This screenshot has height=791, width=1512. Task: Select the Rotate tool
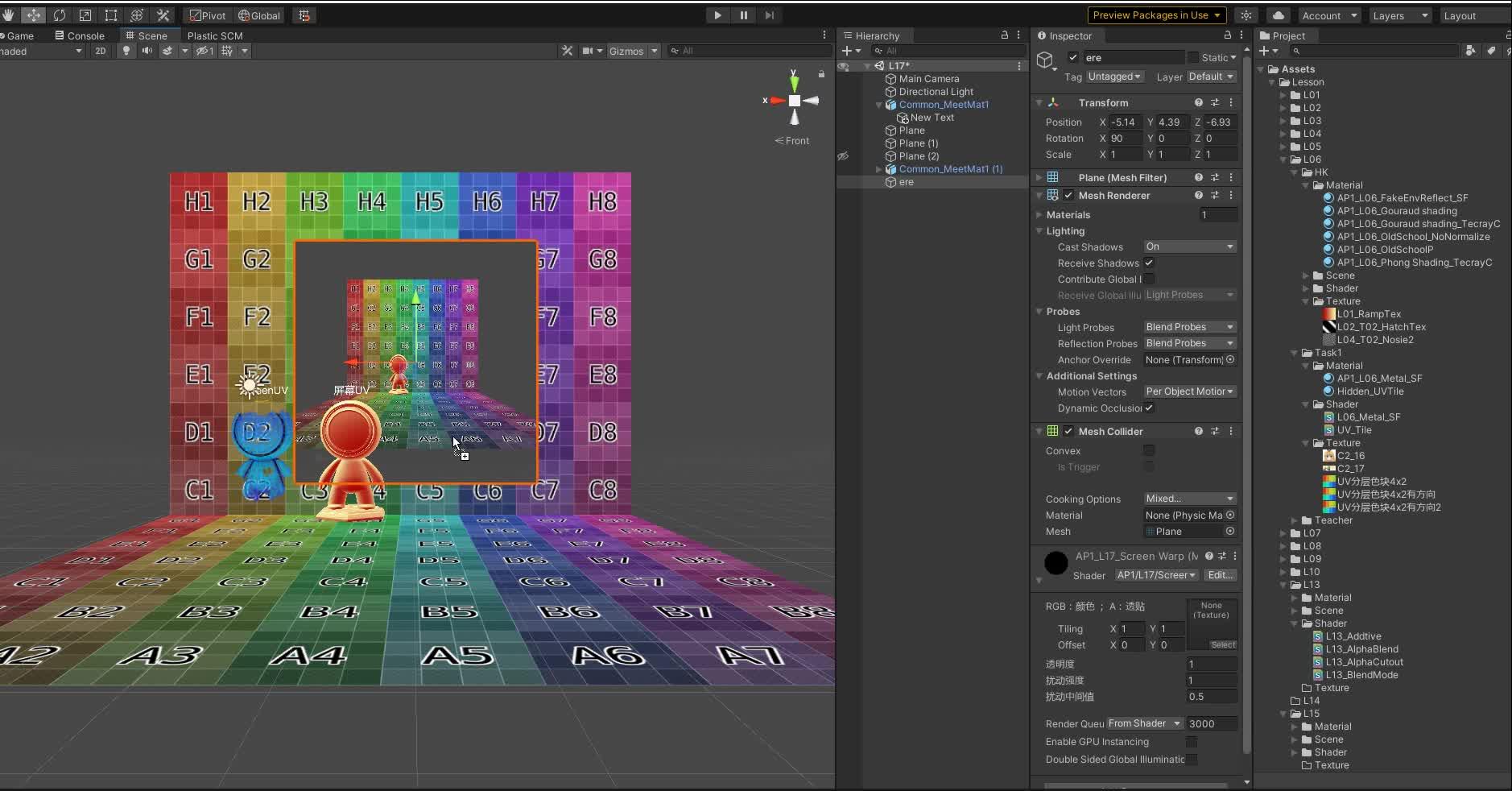(x=60, y=14)
